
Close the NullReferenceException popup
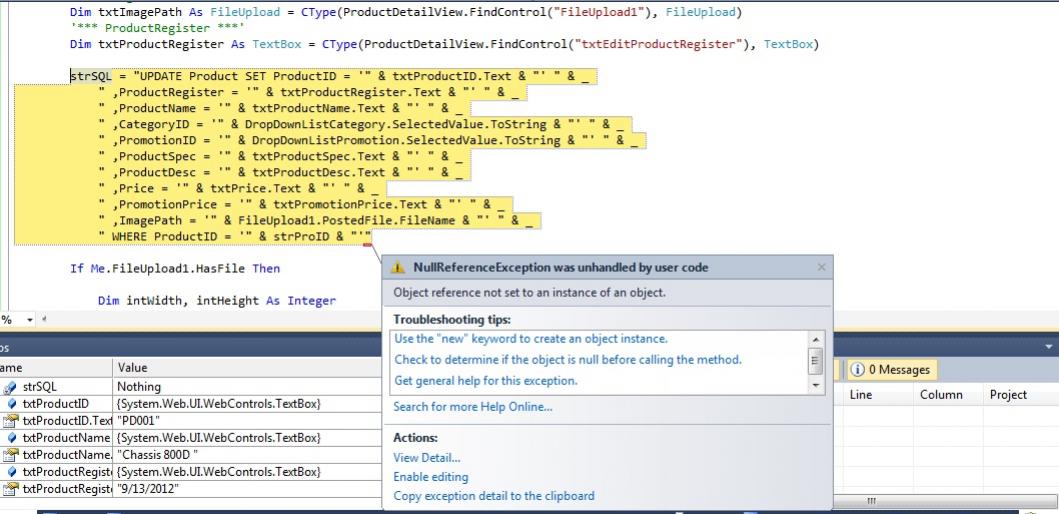tap(822, 267)
